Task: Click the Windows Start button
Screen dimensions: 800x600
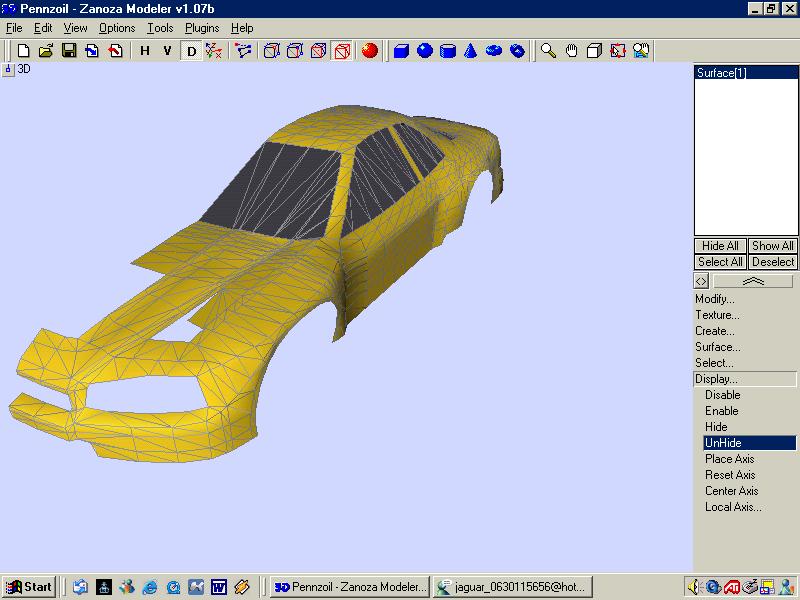Action: (x=29, y=587)
